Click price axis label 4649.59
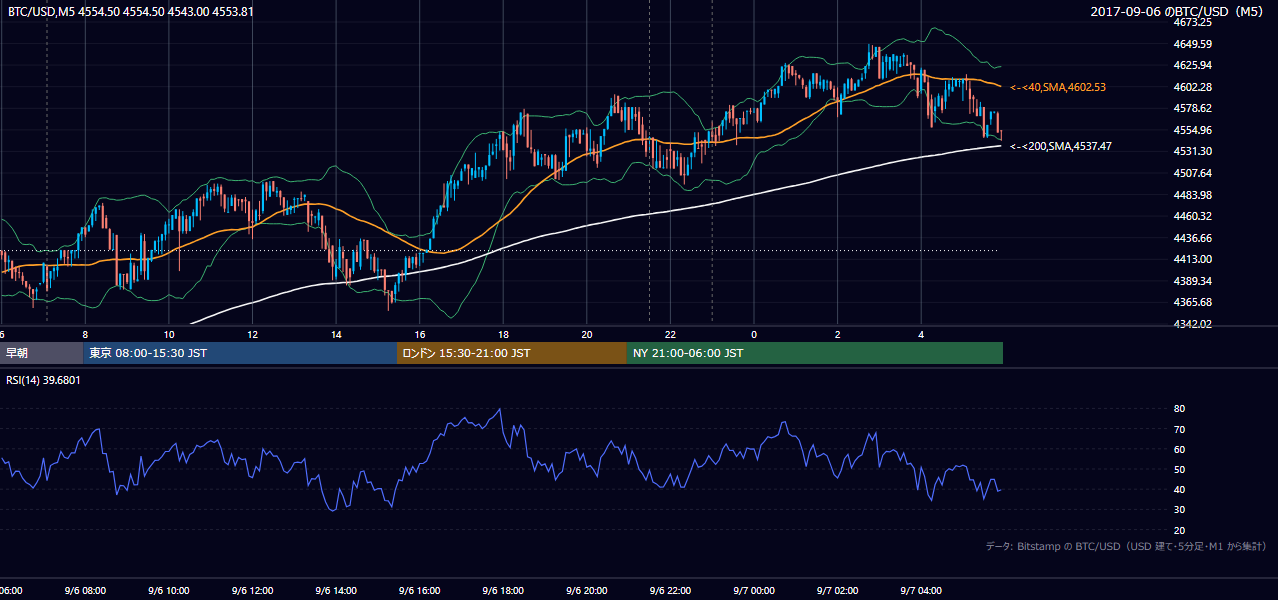 coord(1194,44)
